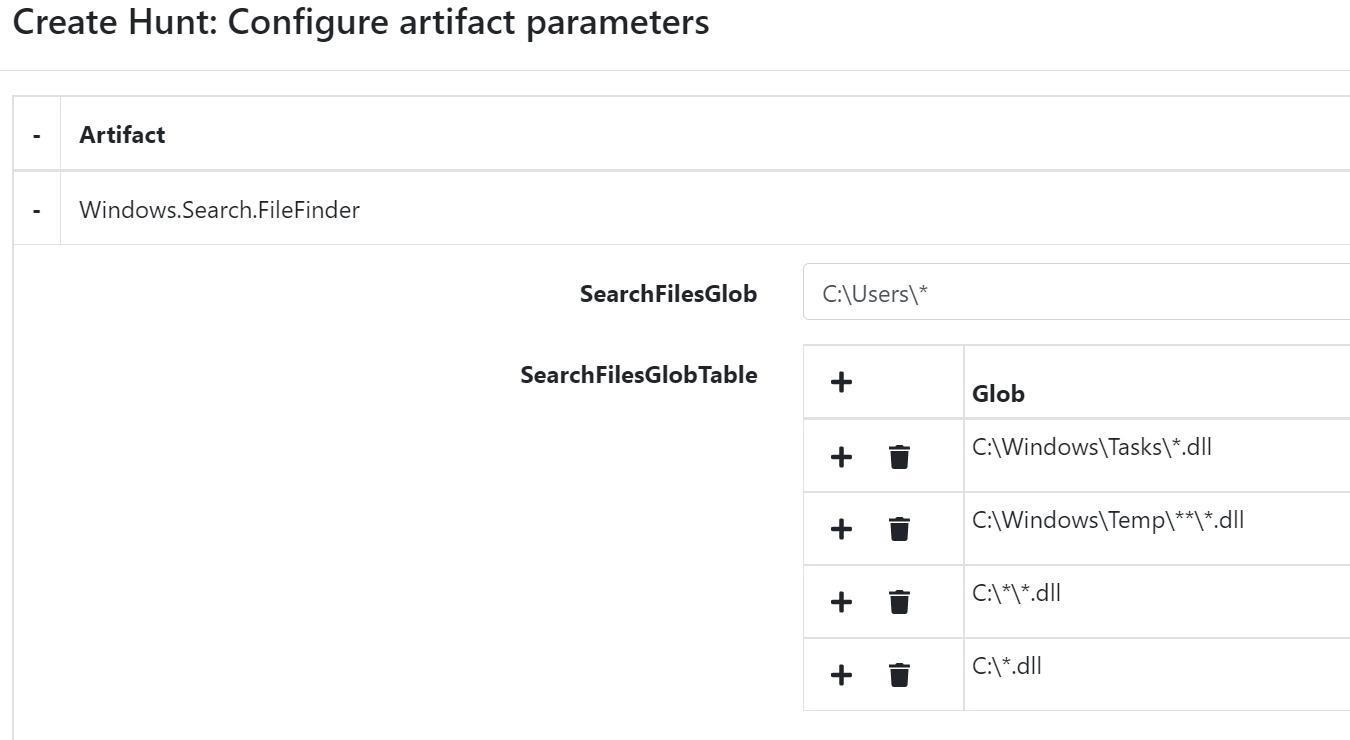The image size is (1350, 740).
Task: Click the plus icon in Glob header row
Action: (x=841, y=382)
